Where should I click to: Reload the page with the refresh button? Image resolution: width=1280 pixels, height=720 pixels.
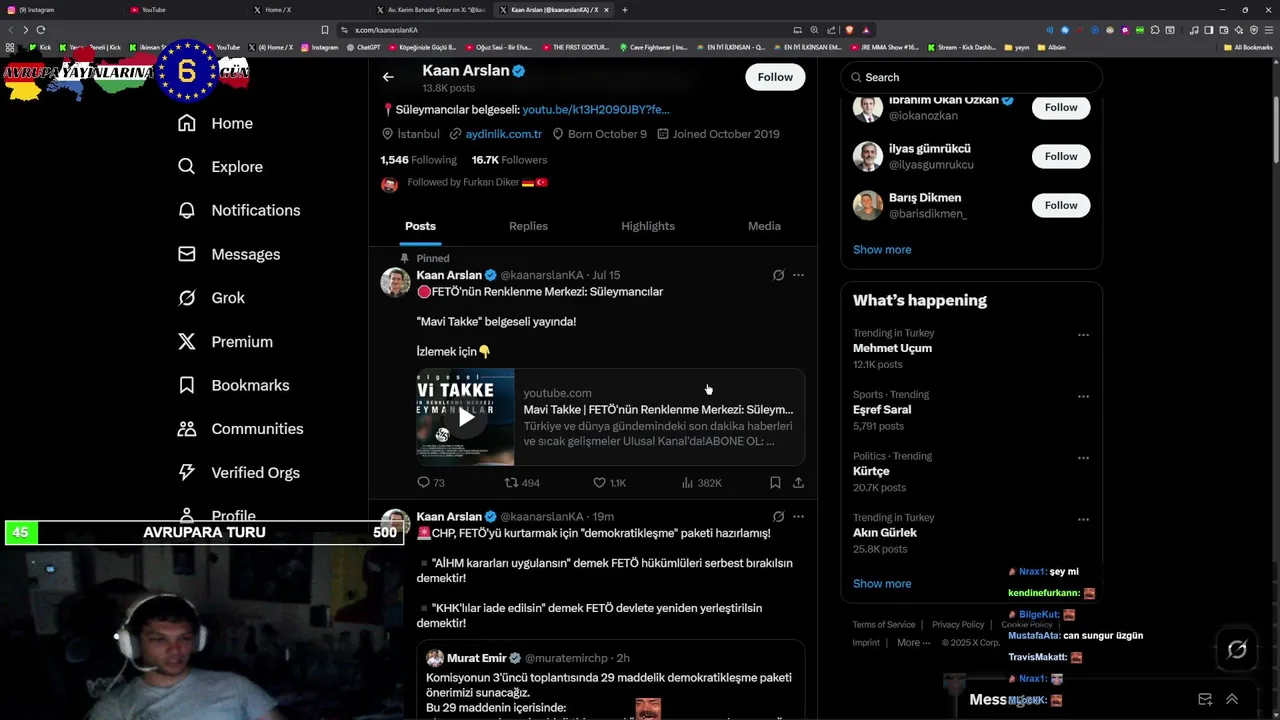41,30
